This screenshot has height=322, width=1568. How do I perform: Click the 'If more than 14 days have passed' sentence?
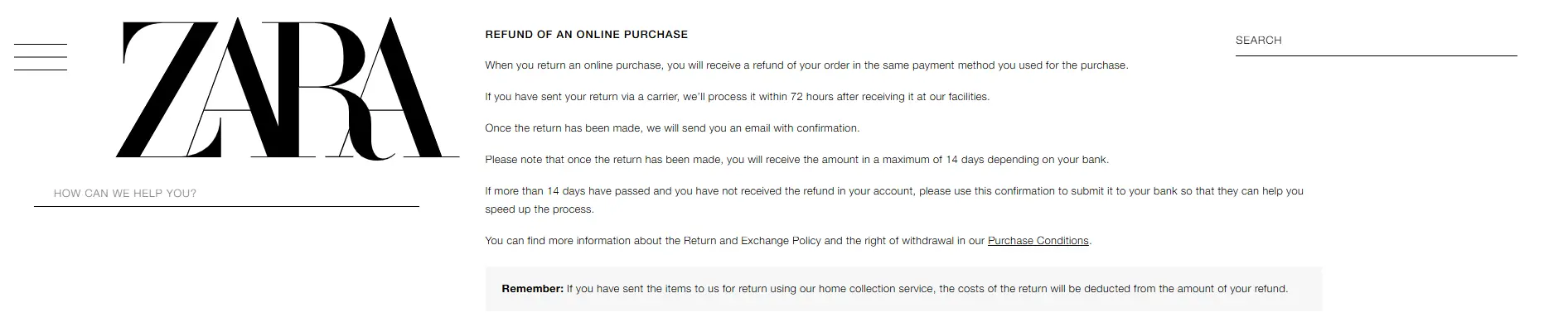click(x=894, y=191)
